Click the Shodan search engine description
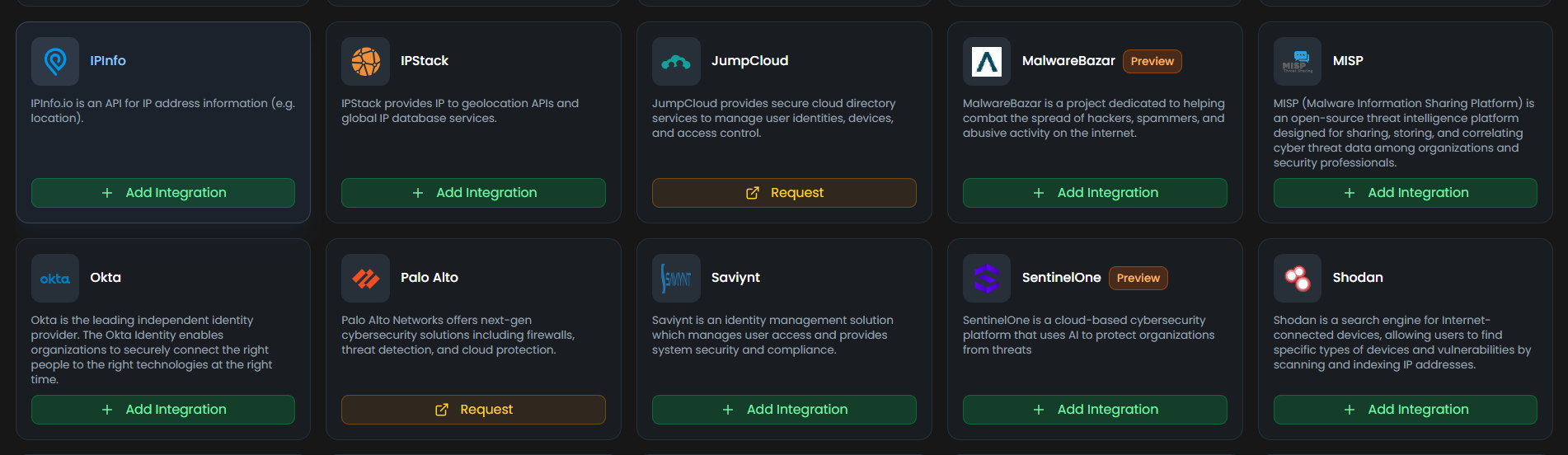1568x455 pixels. (1402, 342)
